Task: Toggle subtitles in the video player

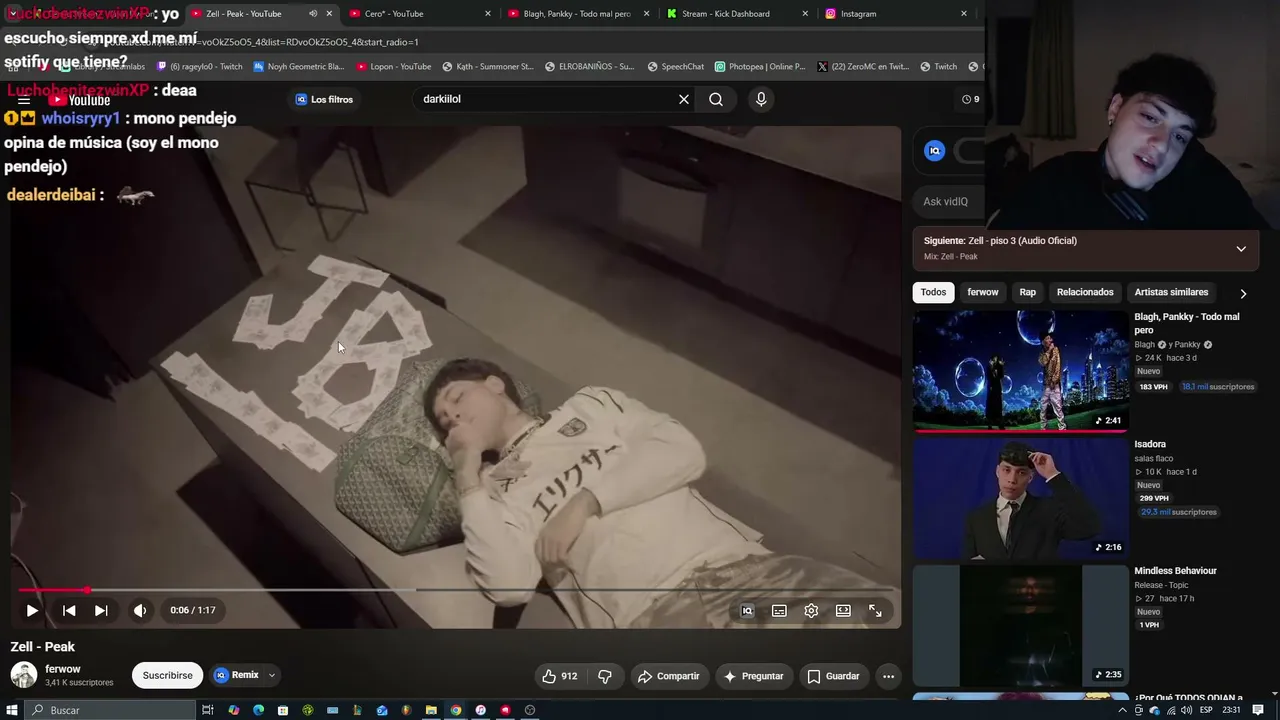Action: (x=779, y=611)
